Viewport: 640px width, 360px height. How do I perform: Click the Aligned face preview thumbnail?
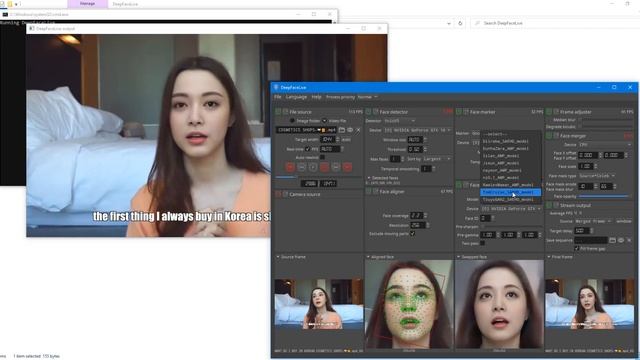[x=409, y=304]
